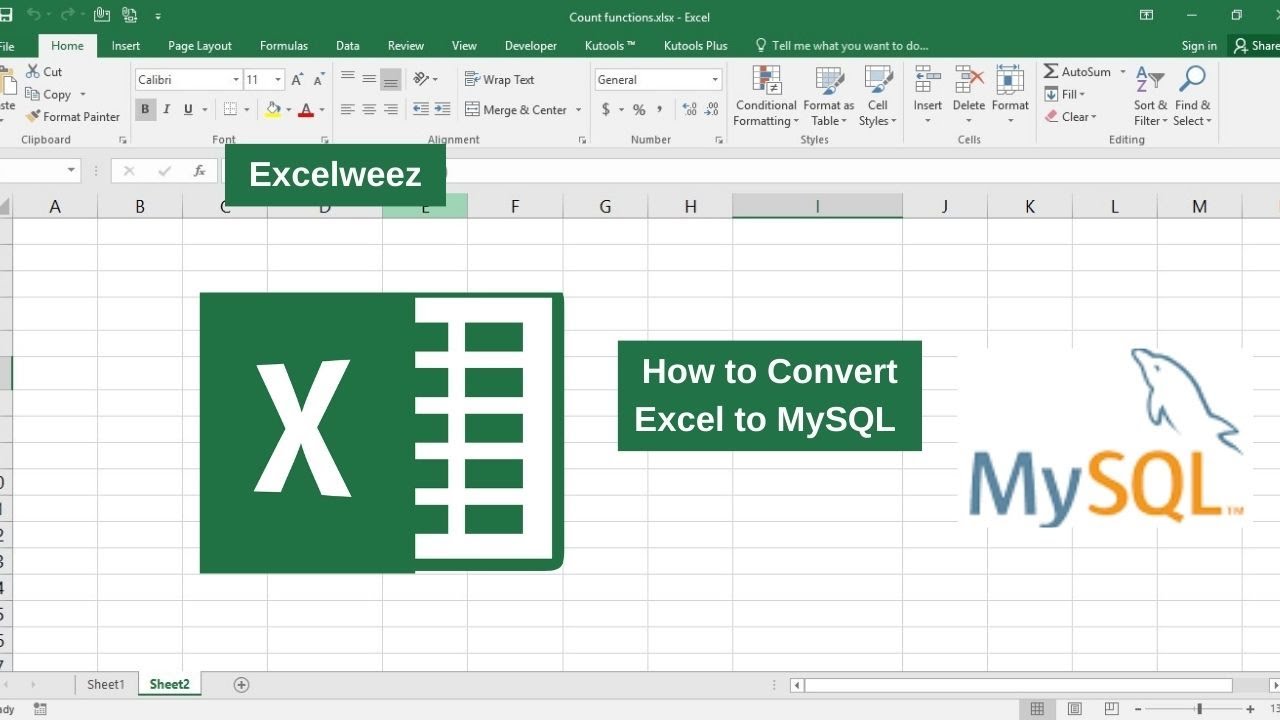1280x720 pixels.
Task: Click the Sign in link
Action: [x=1199, y=46]
